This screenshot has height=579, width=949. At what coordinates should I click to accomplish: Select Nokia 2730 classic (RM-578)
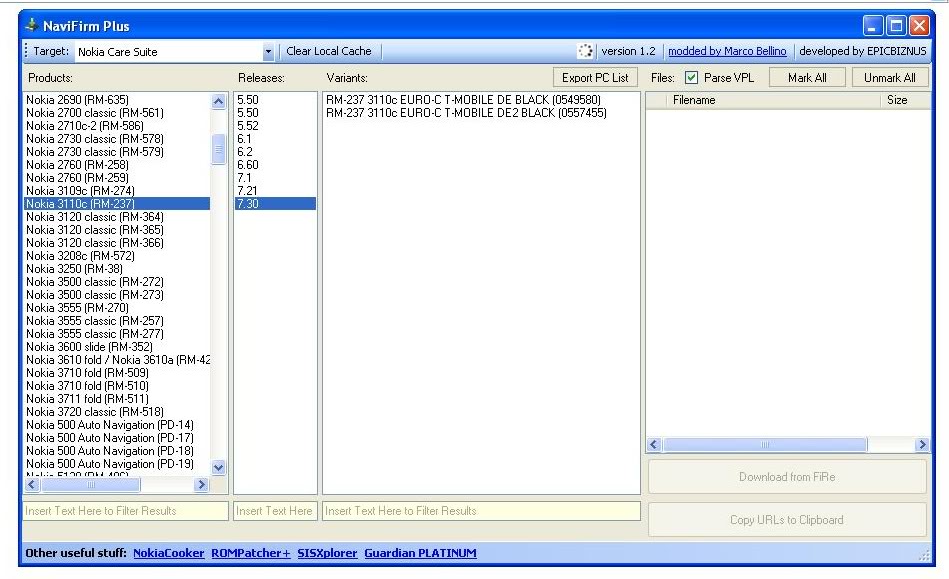(x=117, y=139)
